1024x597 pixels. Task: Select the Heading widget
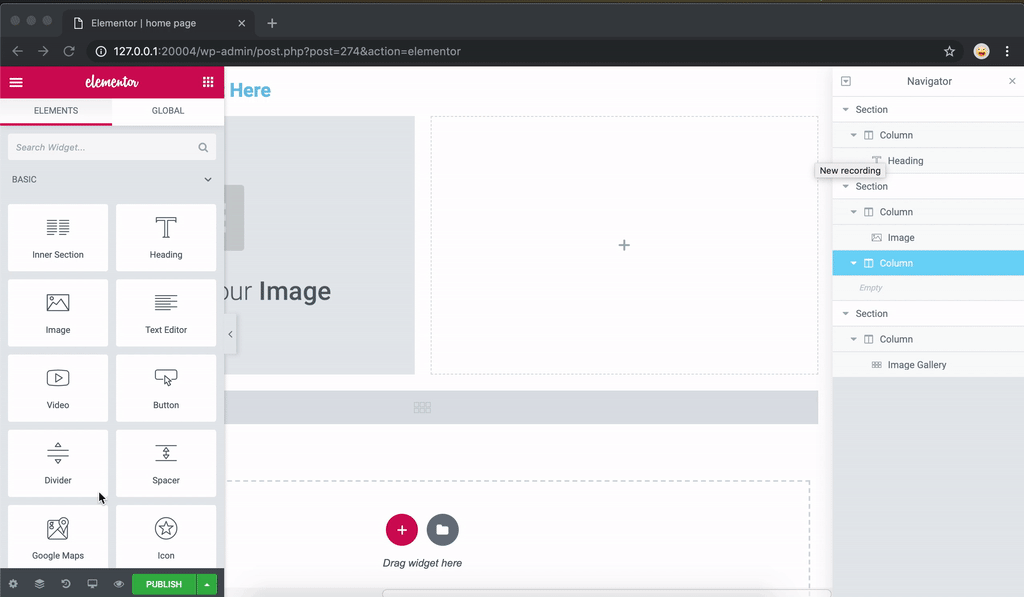[166, 238]
